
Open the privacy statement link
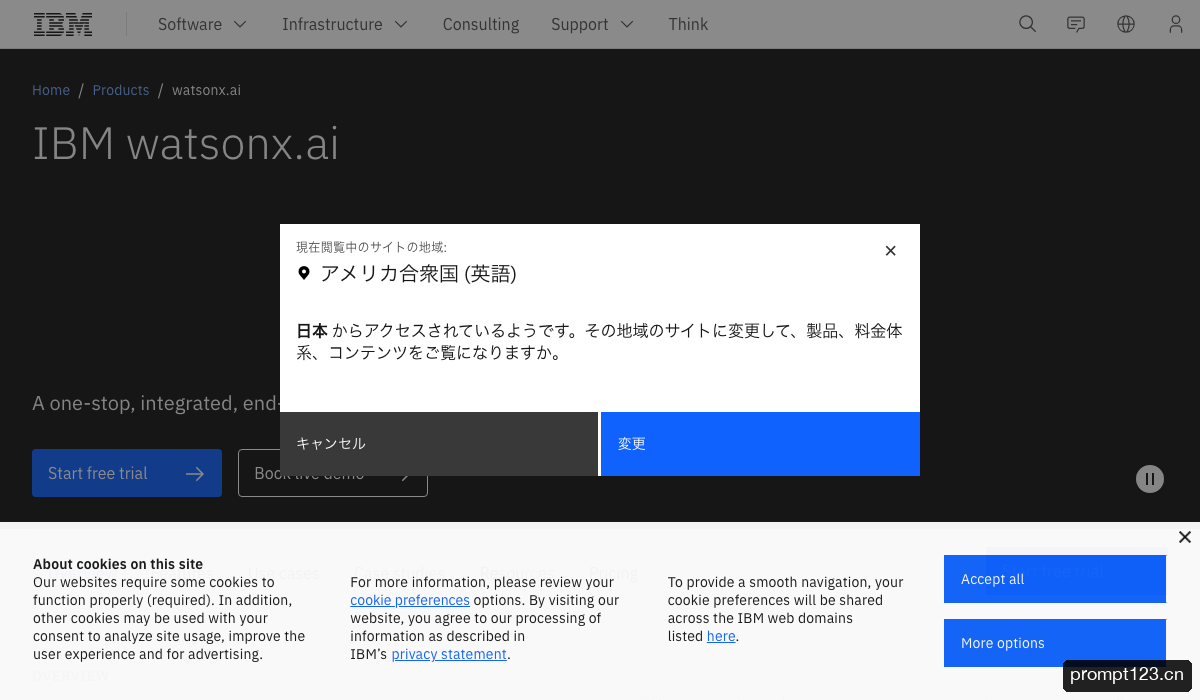(449, 654)
